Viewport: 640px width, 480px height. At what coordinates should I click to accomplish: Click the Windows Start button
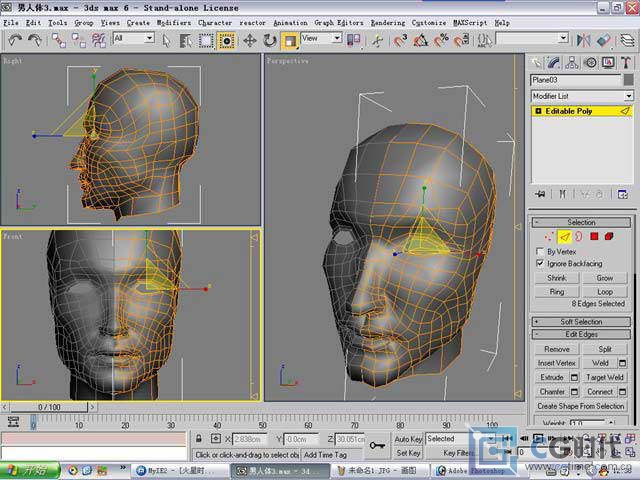30,471
